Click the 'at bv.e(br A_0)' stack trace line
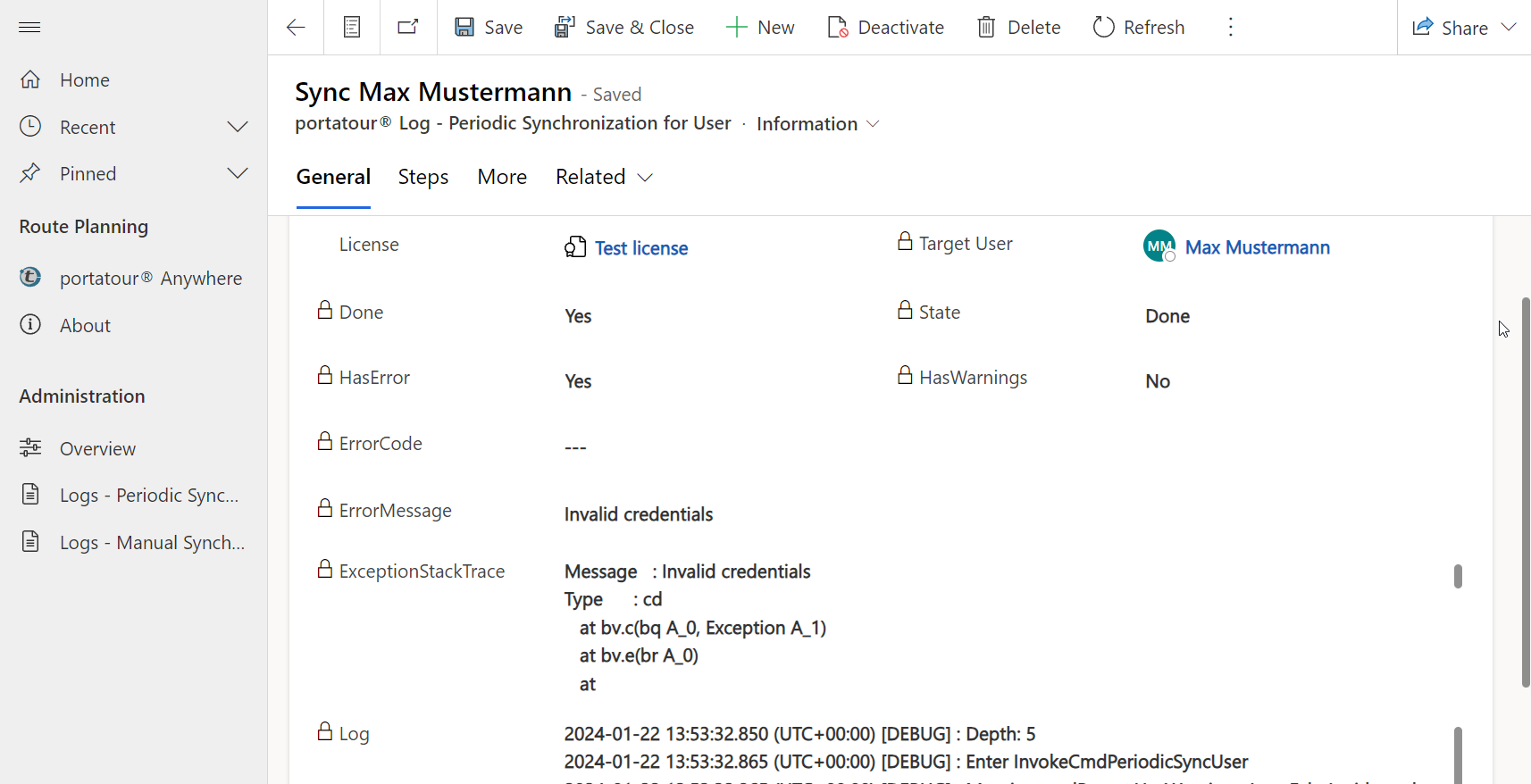This screenshot has height=784, width=1531. [639, 655]
